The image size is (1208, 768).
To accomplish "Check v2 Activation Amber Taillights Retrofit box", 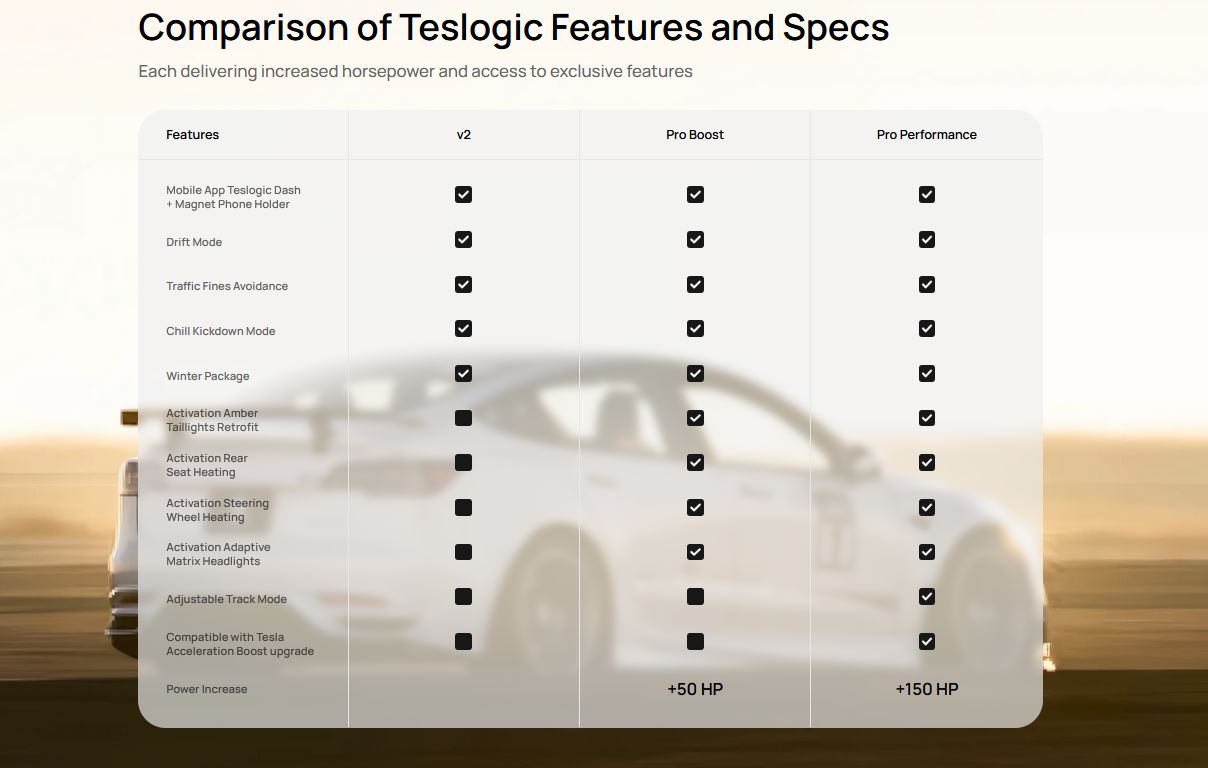I will 463,418.
